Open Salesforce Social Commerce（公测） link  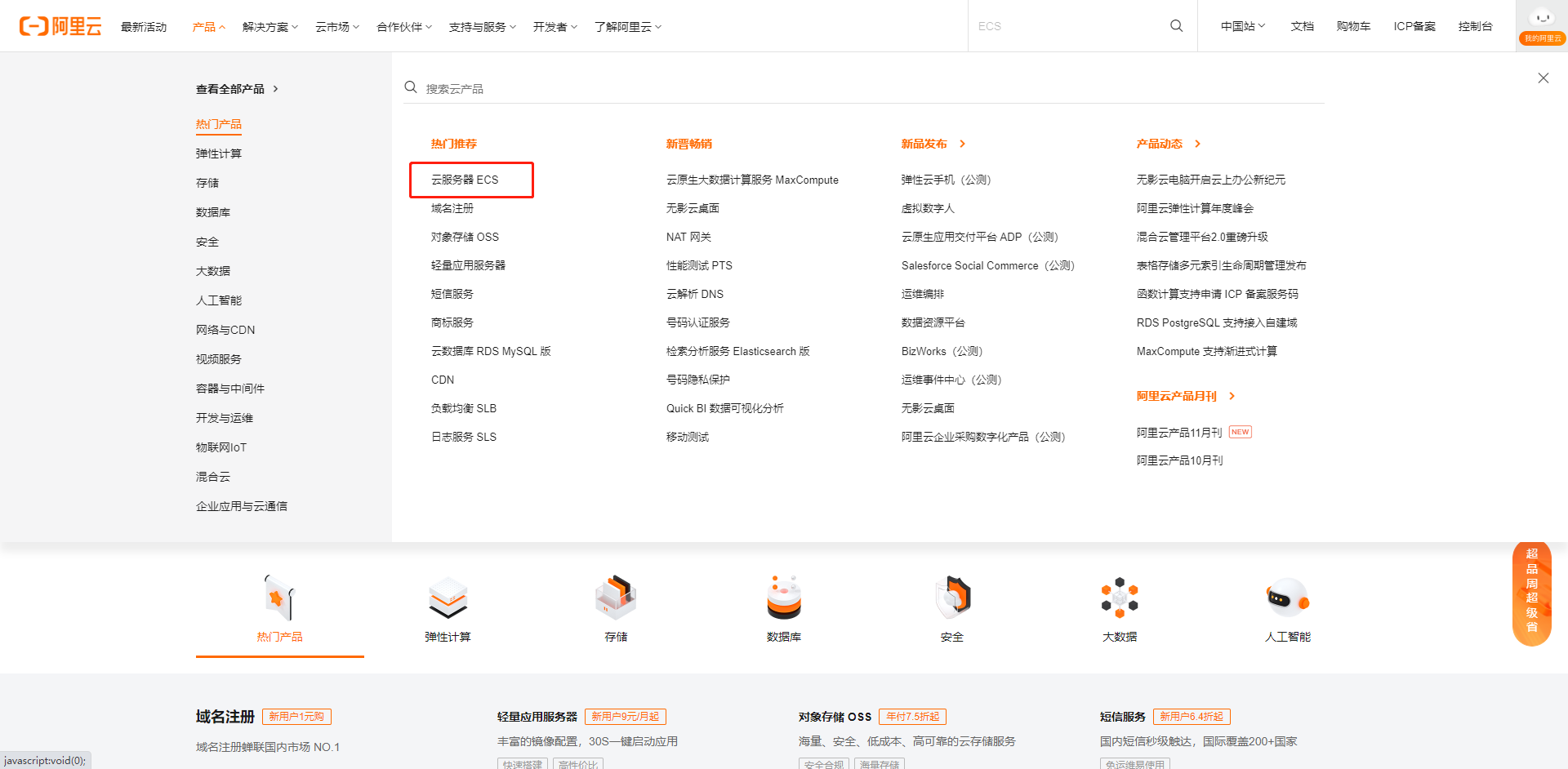[x=988, y=265]
